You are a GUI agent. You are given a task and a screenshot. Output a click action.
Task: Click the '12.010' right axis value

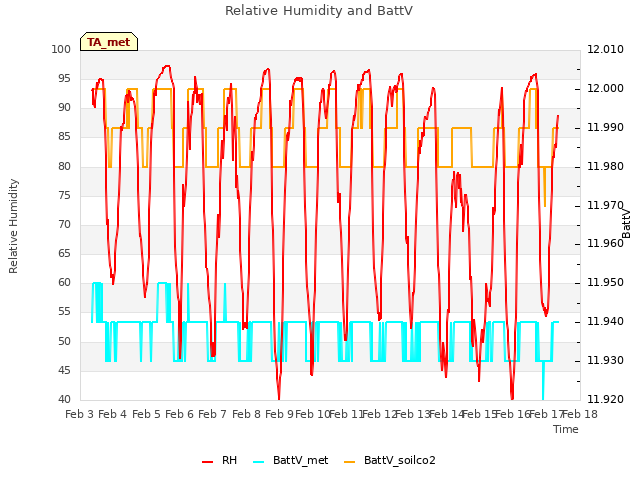click(605, 49)
